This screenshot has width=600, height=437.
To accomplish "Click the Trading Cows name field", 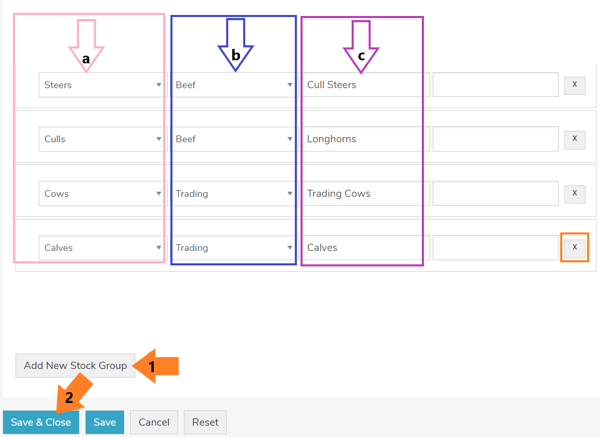I will tap(365, 193).
